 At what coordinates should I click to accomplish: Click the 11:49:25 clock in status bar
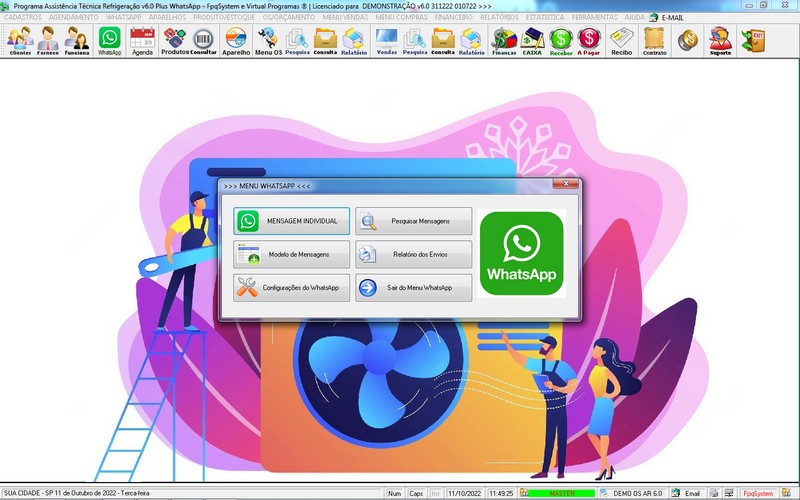pos(501,493)
